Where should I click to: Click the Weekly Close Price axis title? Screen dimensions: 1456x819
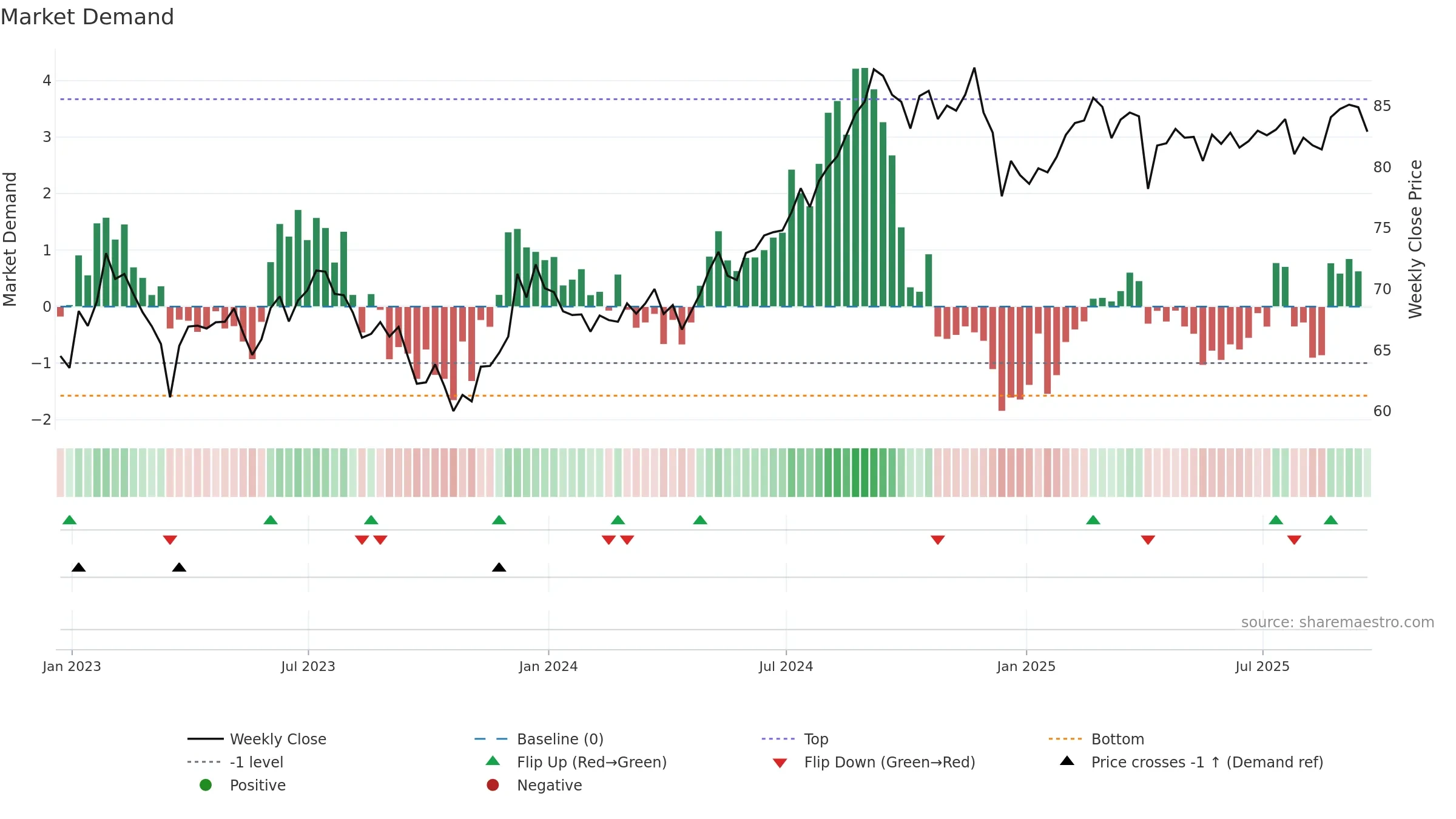coord(1415,239)
